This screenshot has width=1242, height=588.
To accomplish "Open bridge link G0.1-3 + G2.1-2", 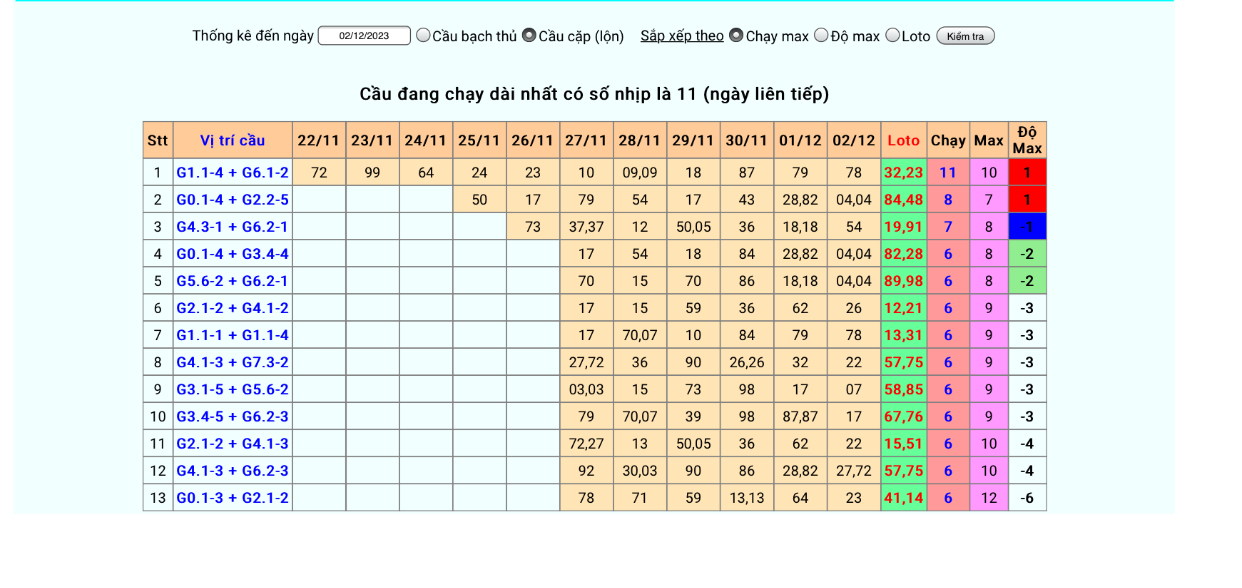I will [x=232, y=497].
